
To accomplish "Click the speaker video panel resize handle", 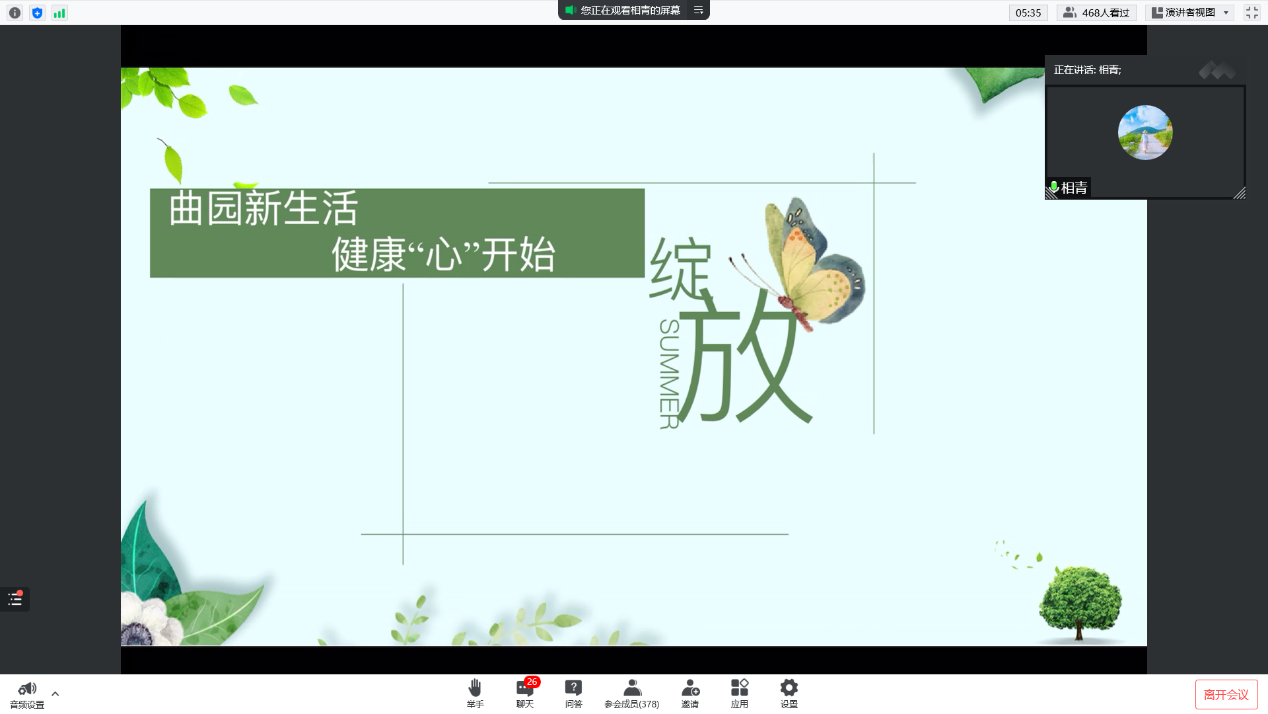I will 1239,193.
